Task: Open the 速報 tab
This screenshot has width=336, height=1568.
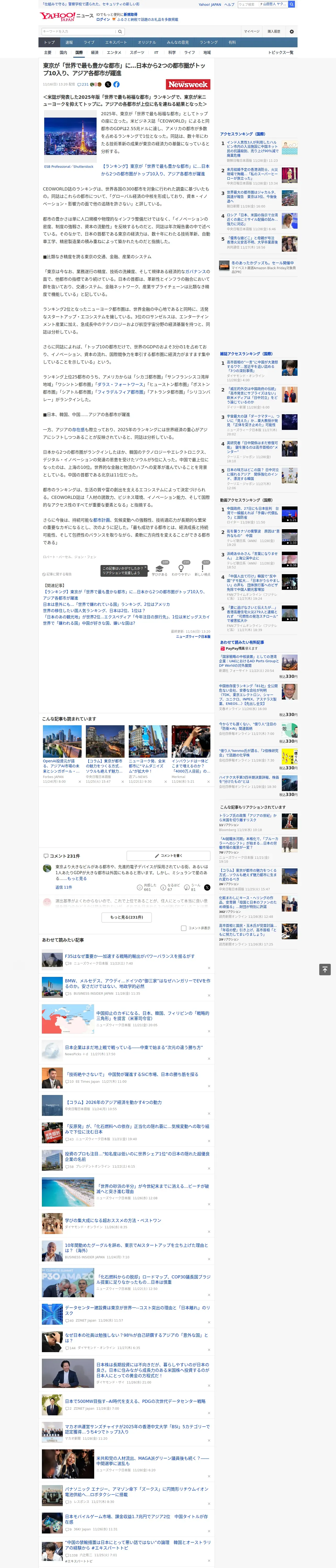Action: click(69, 42)
